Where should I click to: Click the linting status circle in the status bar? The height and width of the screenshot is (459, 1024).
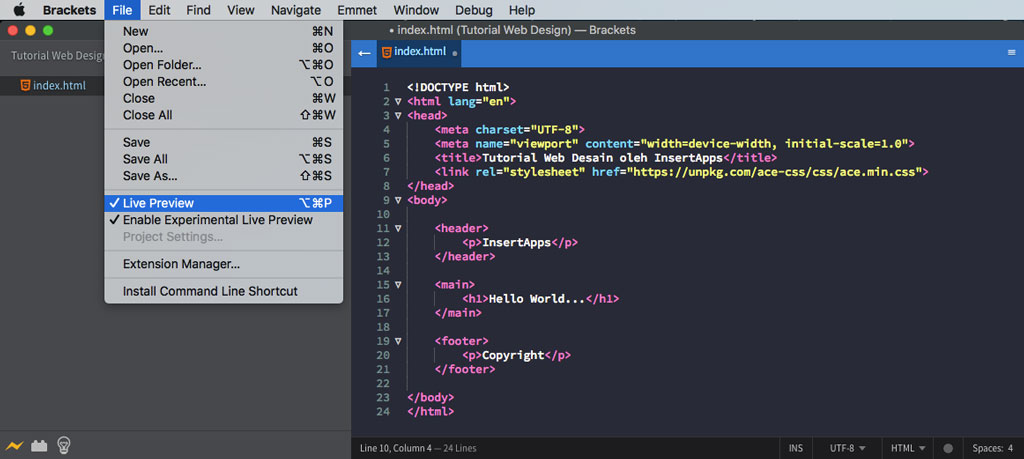948,449
